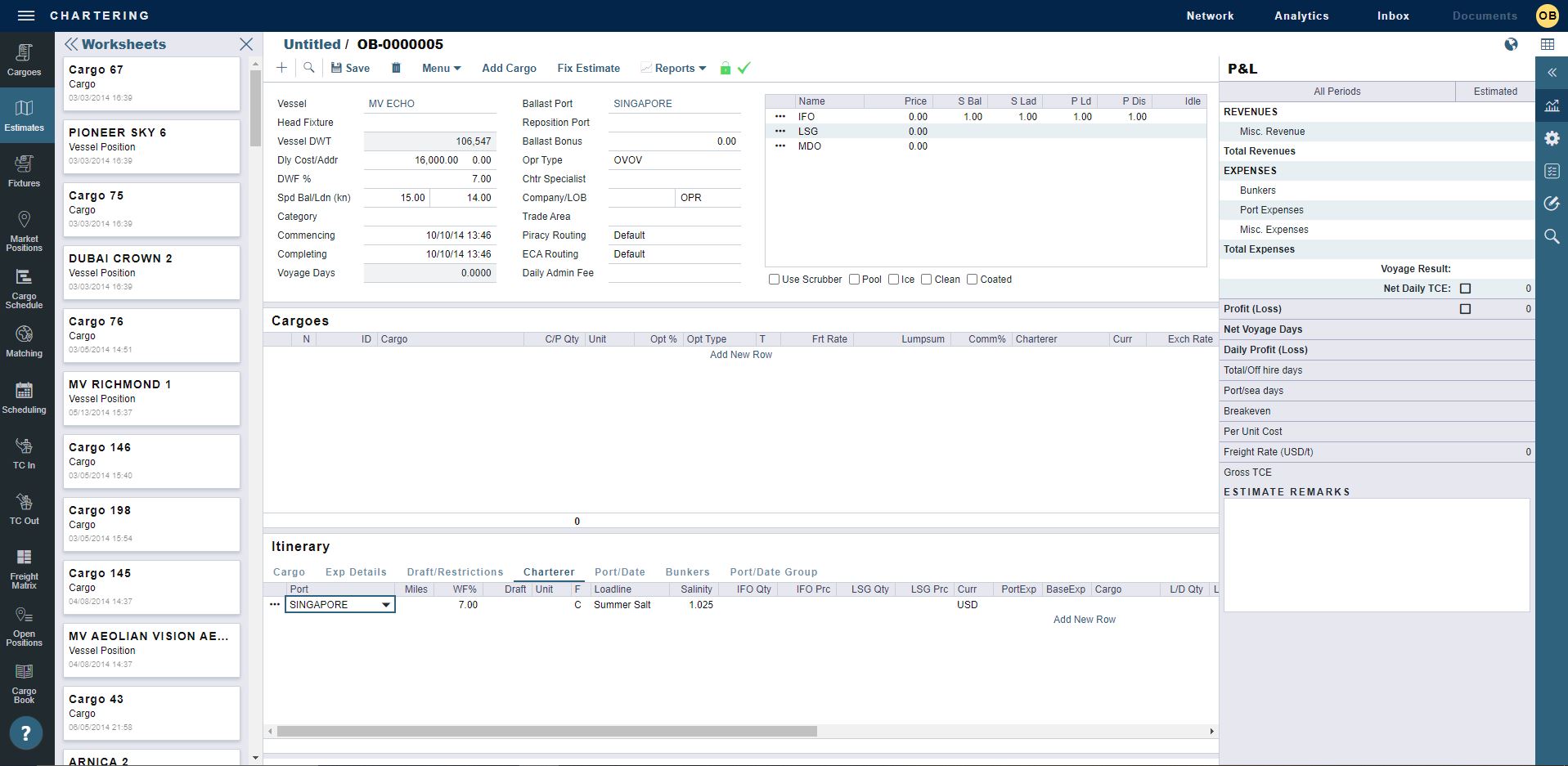Click Add New Row under Cargoes
The image size is (1568, 766).
tap(739, 354)
